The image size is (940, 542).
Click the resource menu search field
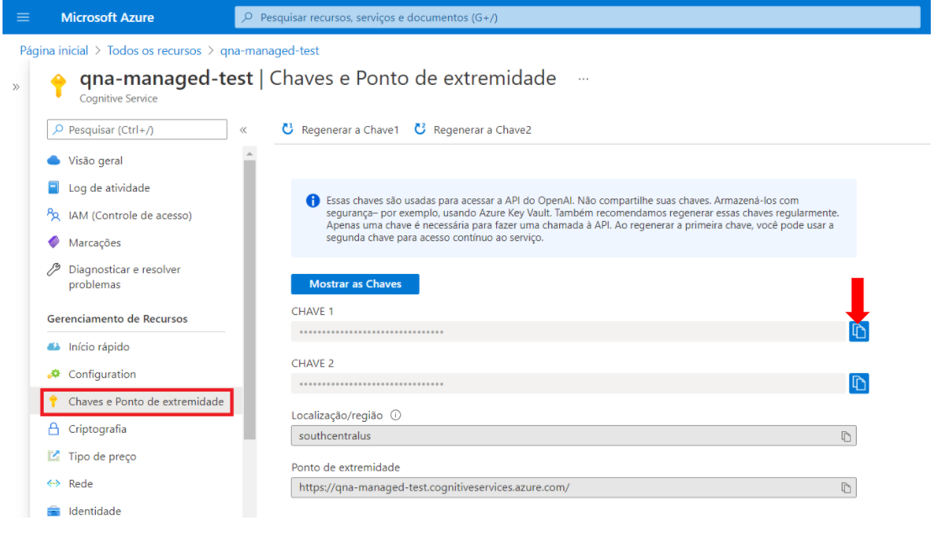(137, 130)
